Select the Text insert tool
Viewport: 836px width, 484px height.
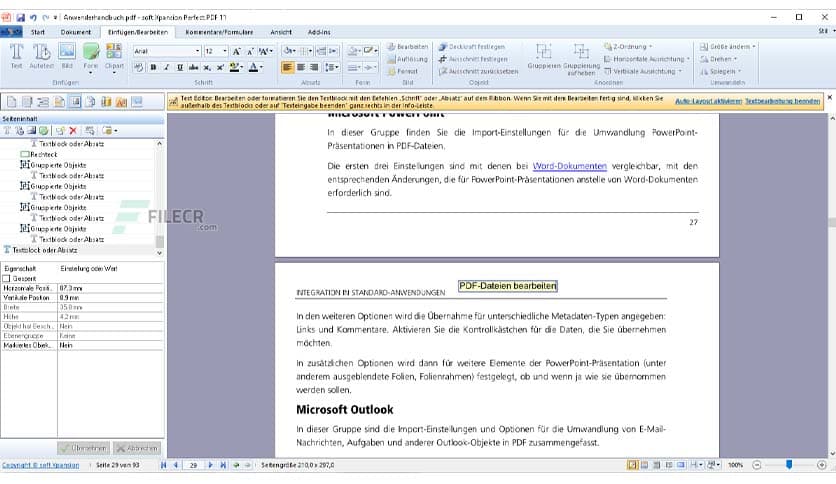coord(17,57)
